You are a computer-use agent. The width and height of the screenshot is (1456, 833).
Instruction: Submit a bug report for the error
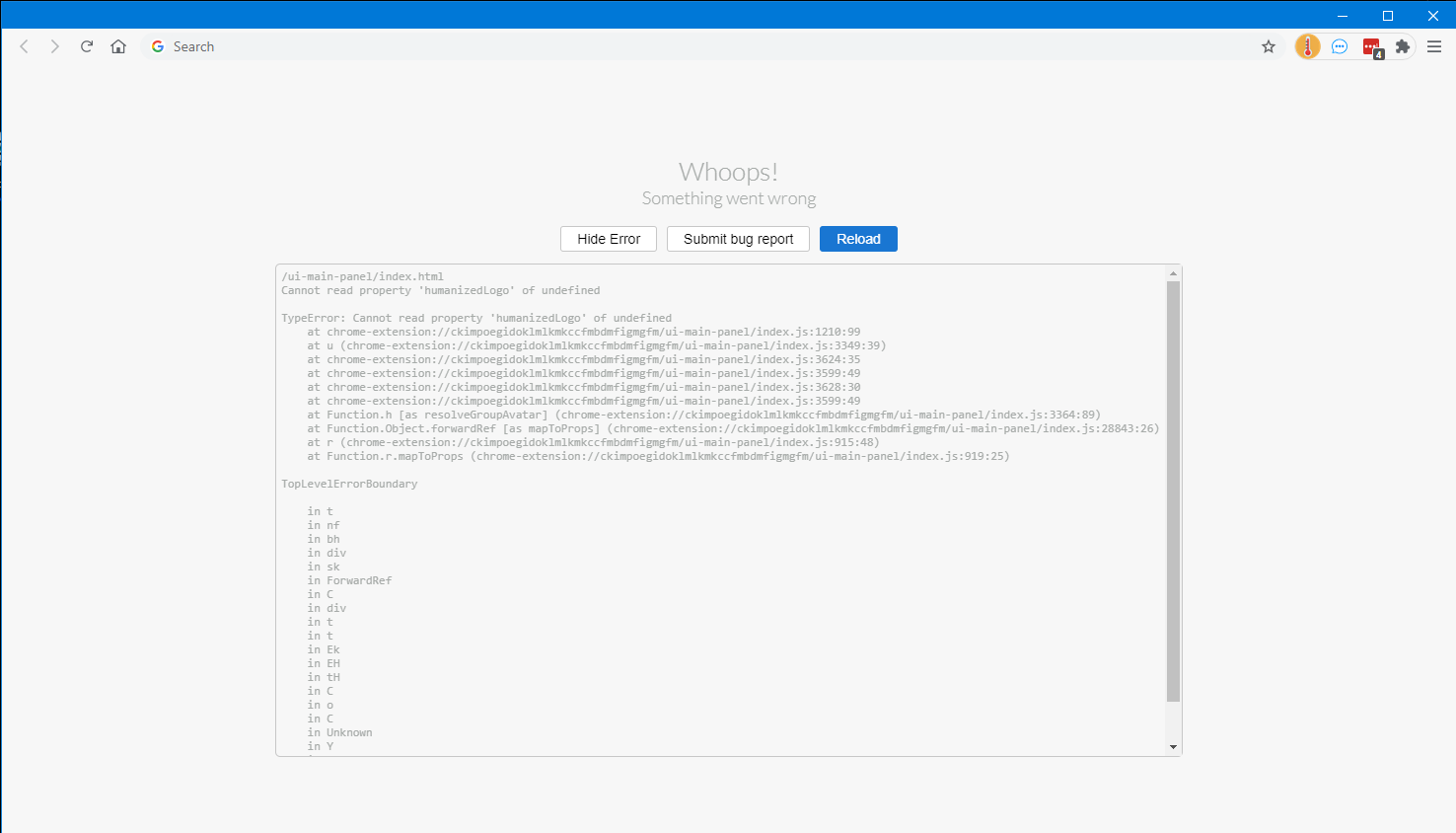(738, 239)
